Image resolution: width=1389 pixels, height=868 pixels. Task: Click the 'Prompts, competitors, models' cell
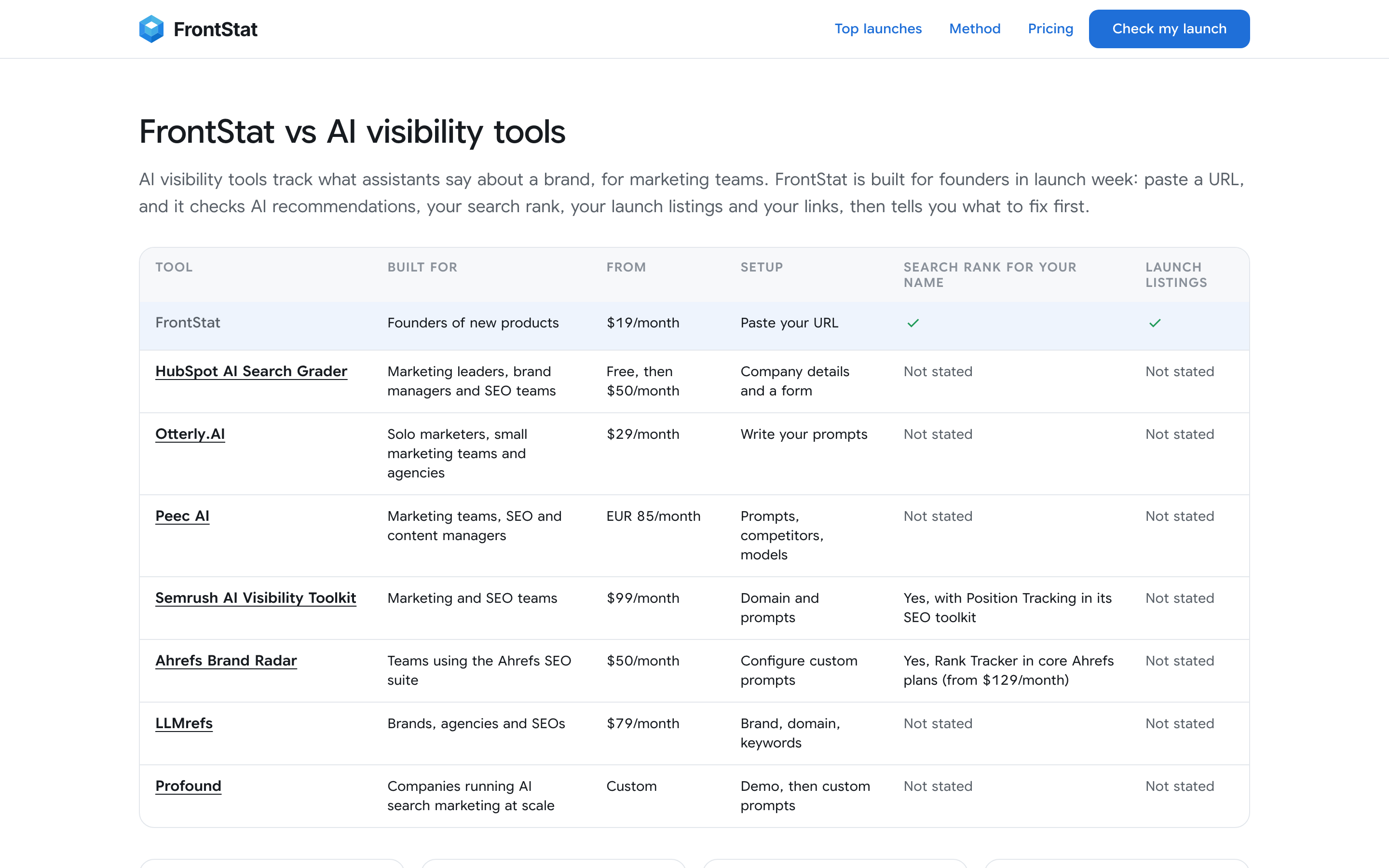[782, 536]
